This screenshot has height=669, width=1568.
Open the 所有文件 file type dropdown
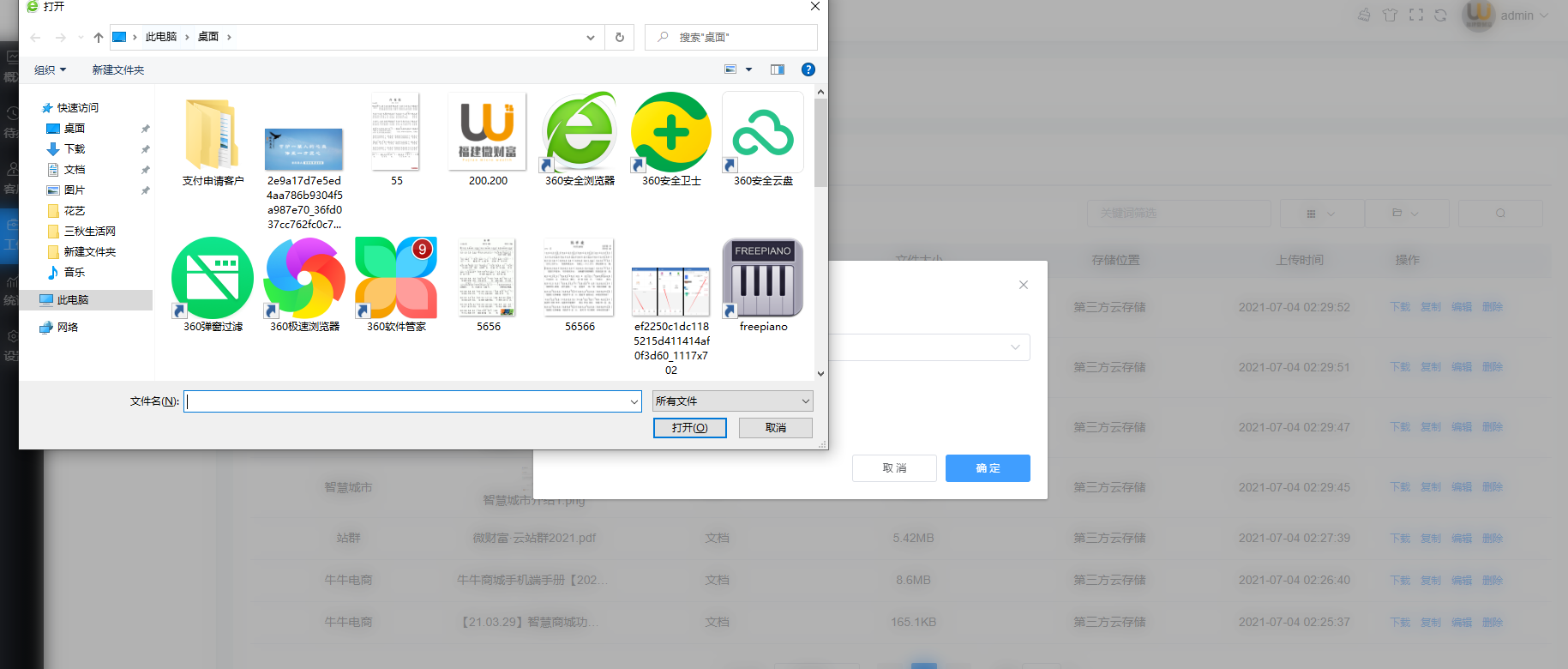tap(733, 401)
